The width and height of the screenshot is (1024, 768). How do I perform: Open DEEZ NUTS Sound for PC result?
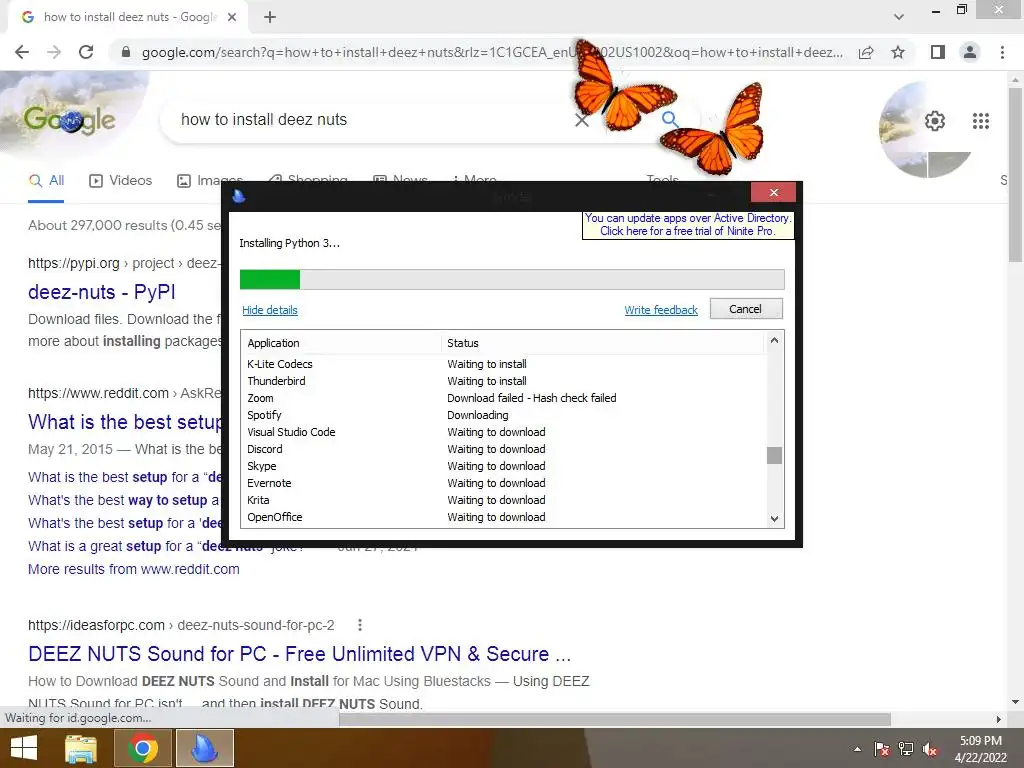click(x=299, y=654)
